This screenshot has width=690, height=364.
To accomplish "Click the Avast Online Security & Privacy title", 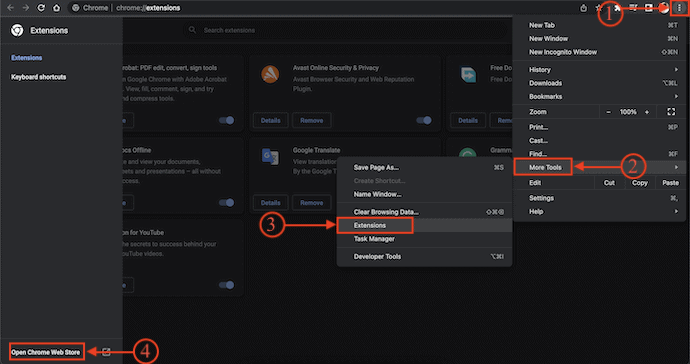I will [336, 68].
